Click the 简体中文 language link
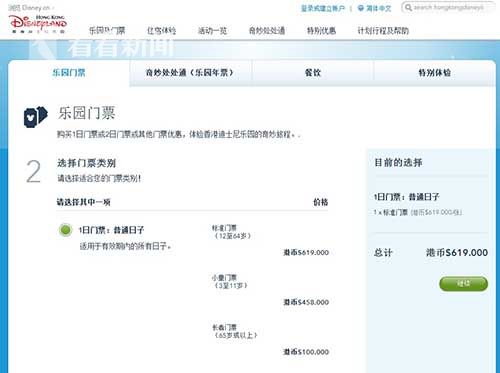The image size is (500, 373). (x=378, y=8)
